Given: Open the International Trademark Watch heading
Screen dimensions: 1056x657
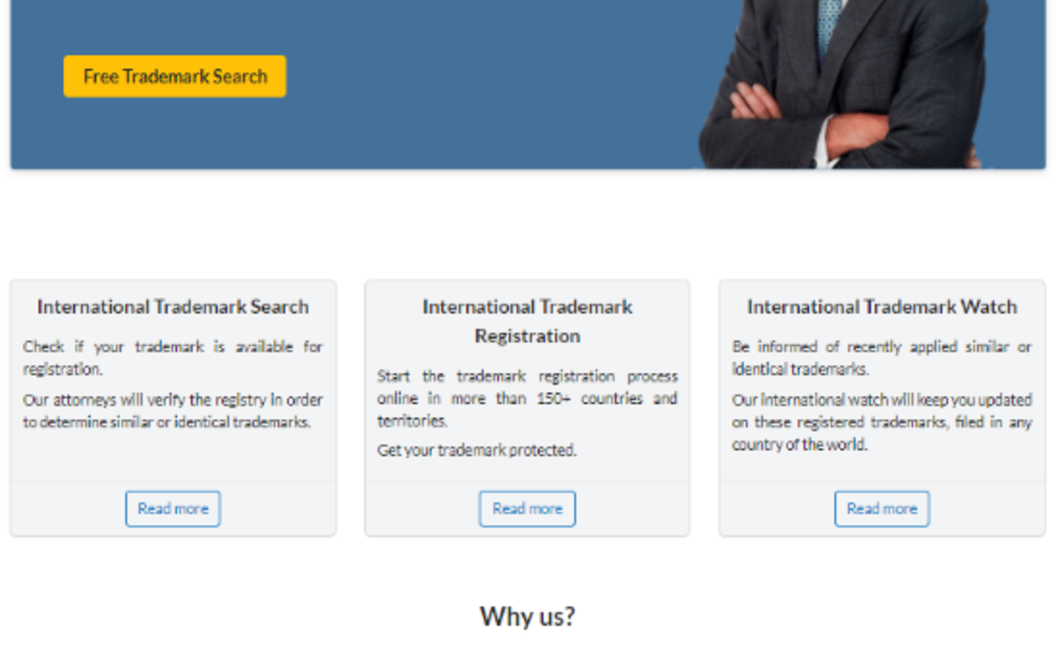Looking at the screenshot, I should (x=881, y=306).
